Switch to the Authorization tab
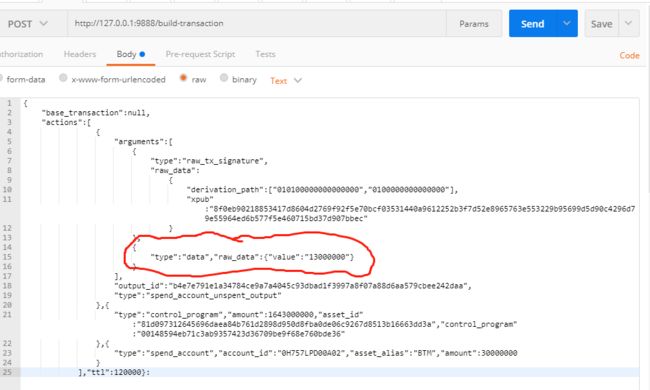 point(21,54)
